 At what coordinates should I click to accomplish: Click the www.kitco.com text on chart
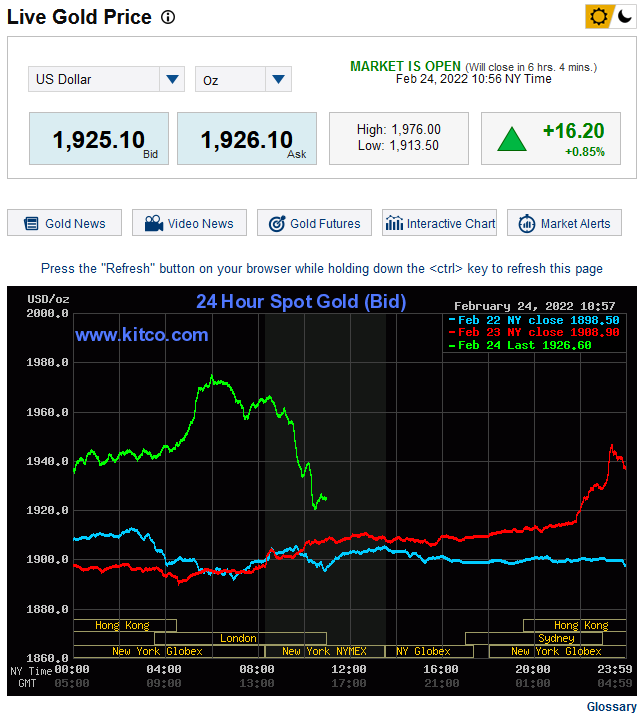[142, 335]
